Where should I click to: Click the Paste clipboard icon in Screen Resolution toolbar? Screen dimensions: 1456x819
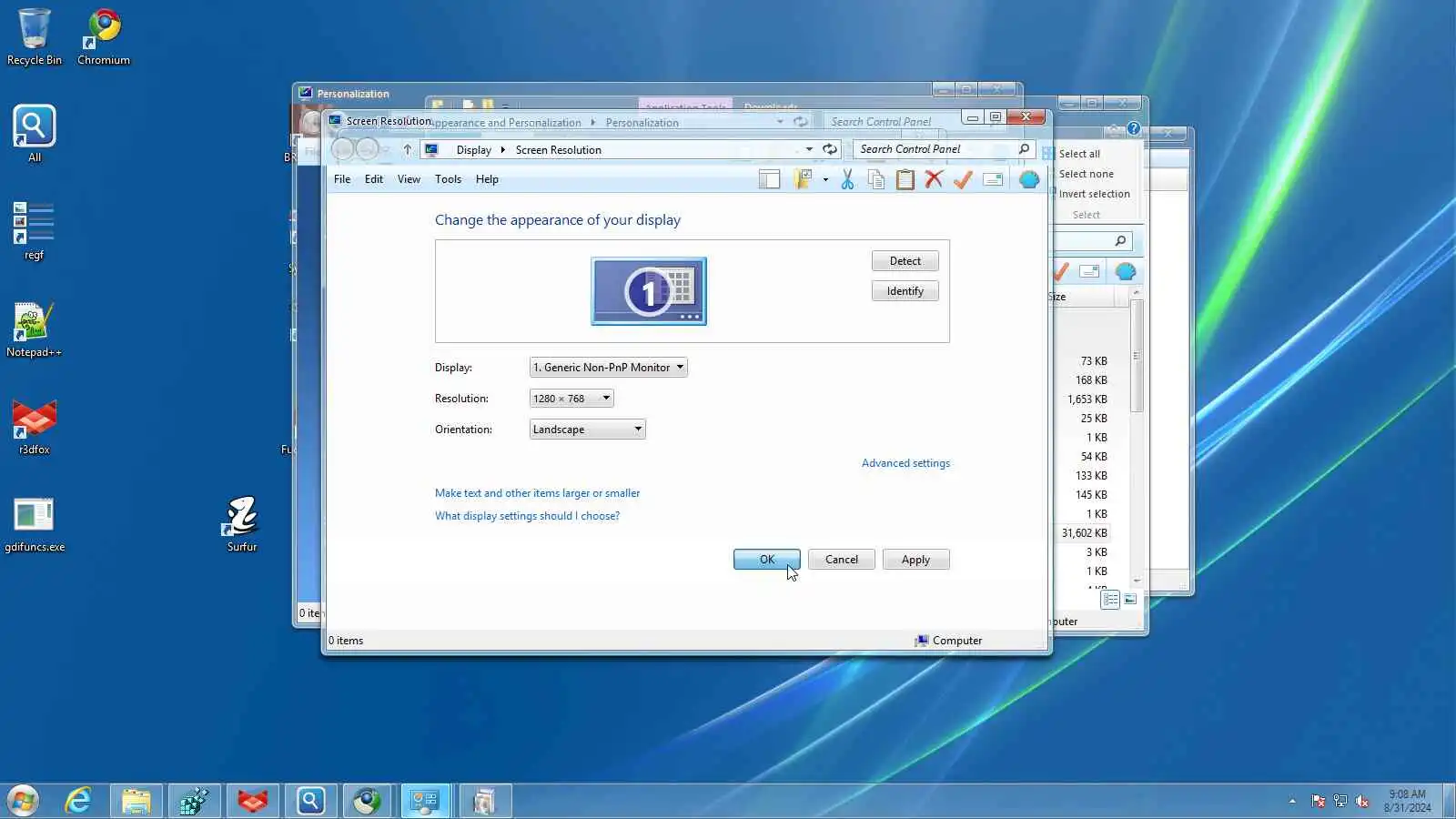(905, 179)
